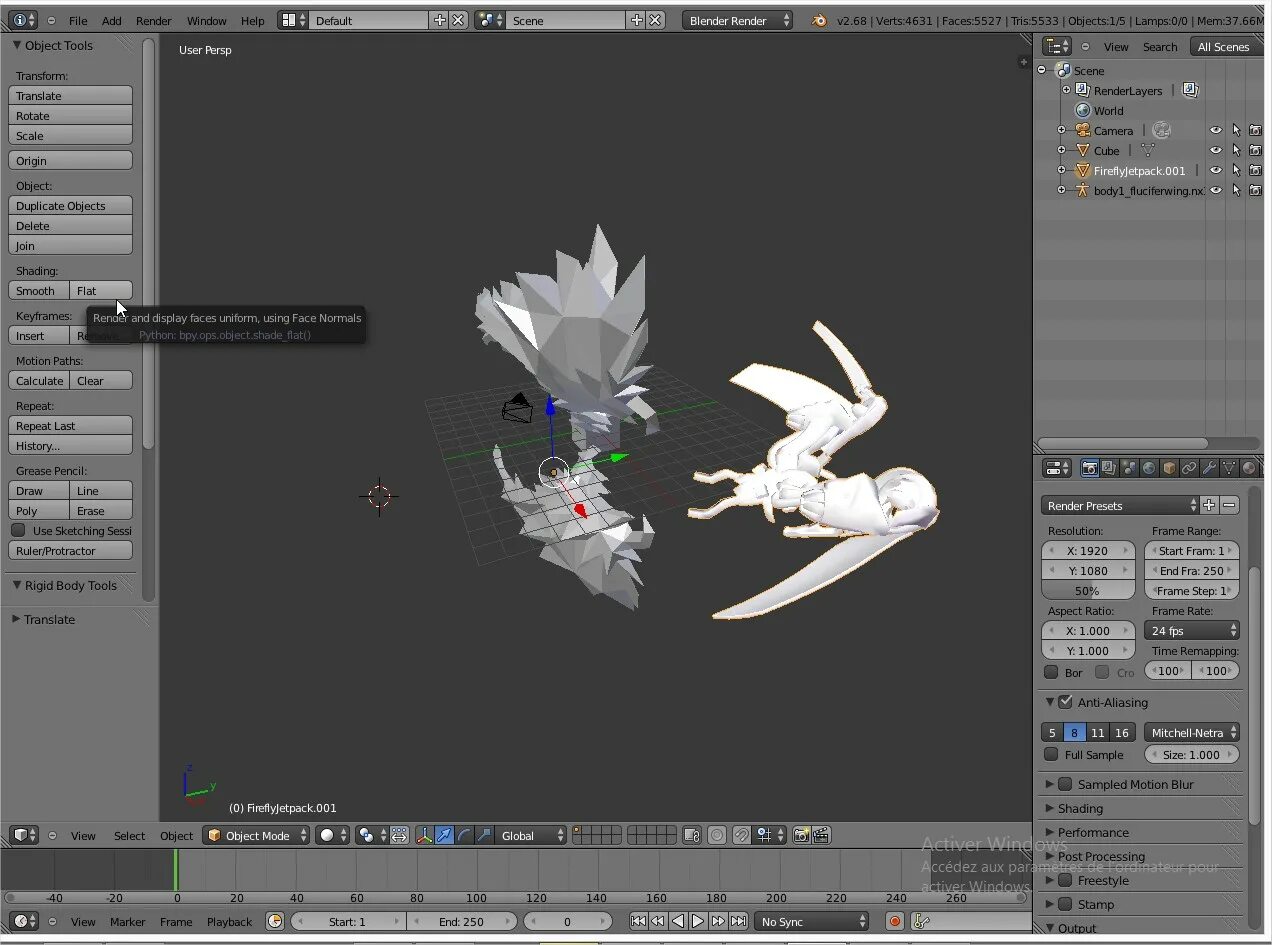The height and width of the screenshot is (945, 1272).
Task: Open the pivot point selector
Action: coord(371,835)
